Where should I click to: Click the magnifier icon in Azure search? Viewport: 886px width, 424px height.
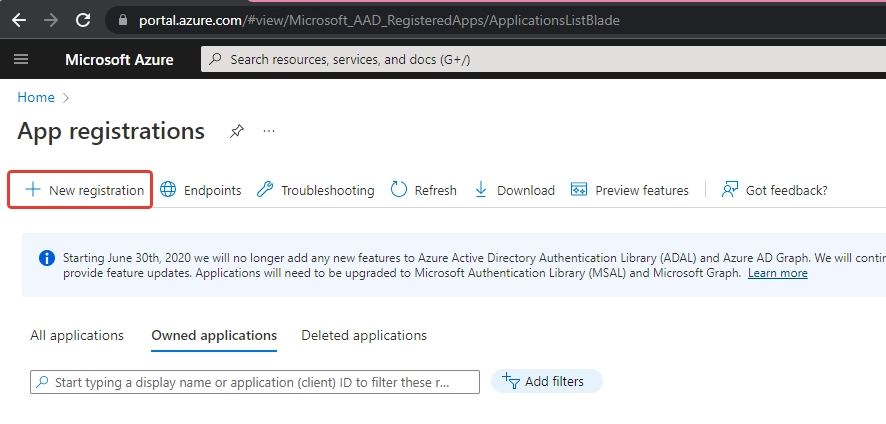click(215, 59)
